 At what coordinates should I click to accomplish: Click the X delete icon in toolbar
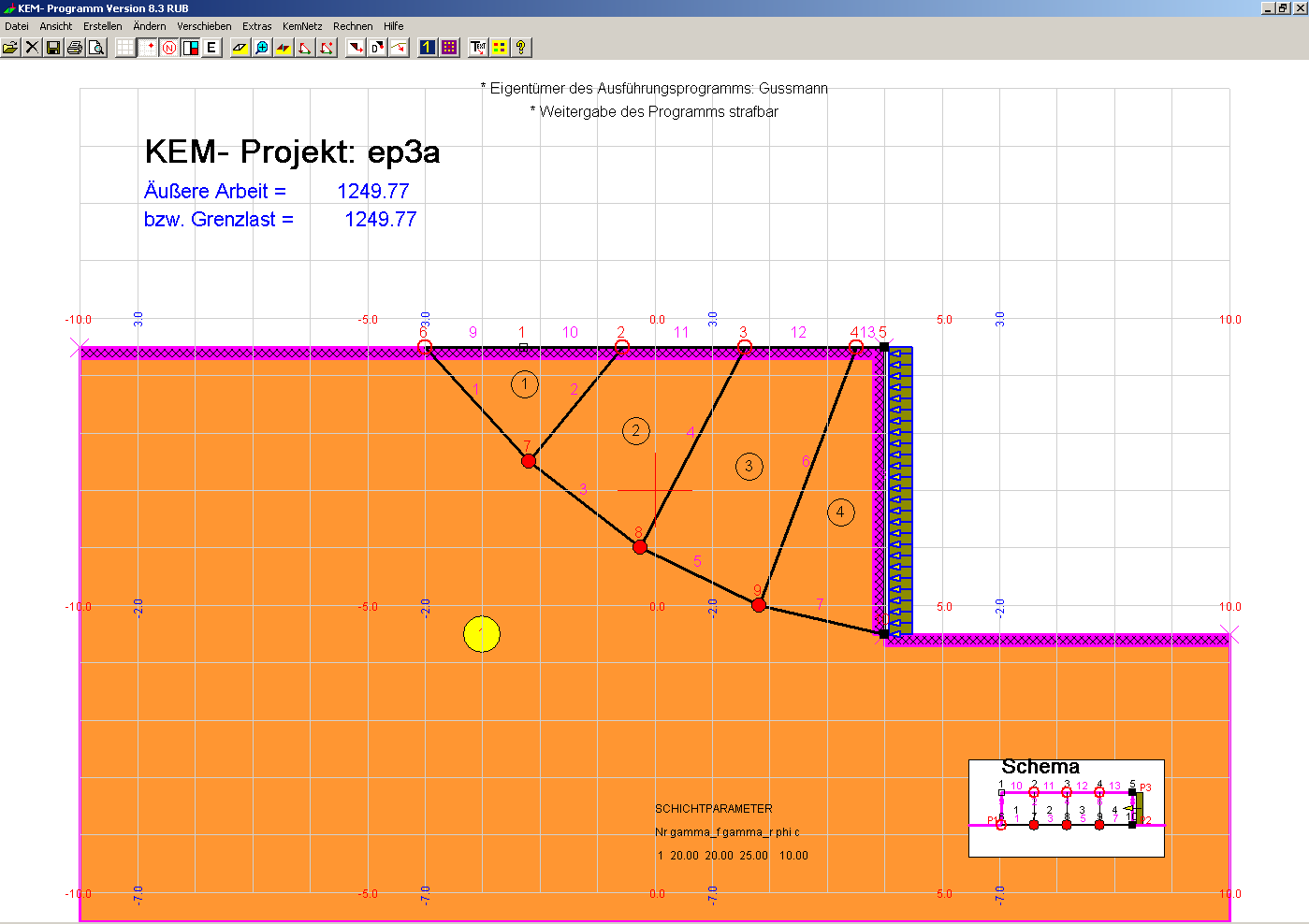pyautogui.click(x=32, y=47)
